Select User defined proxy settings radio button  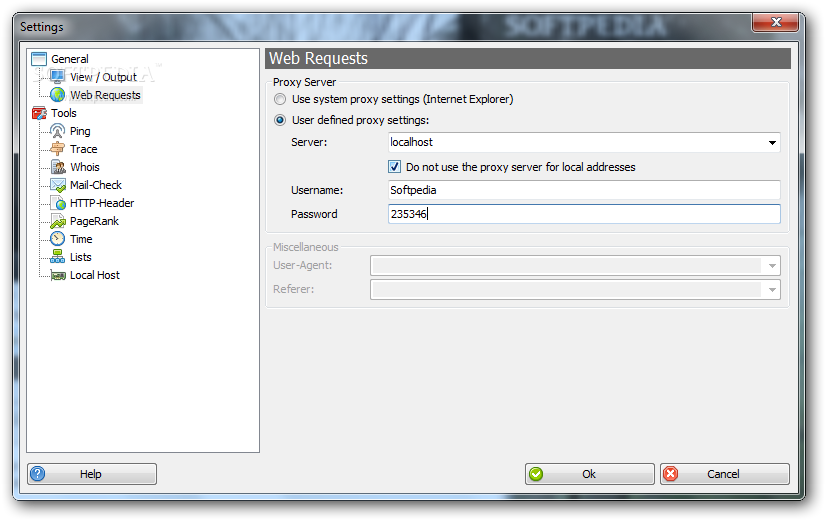pyautogui.click(x=280, y=120)
